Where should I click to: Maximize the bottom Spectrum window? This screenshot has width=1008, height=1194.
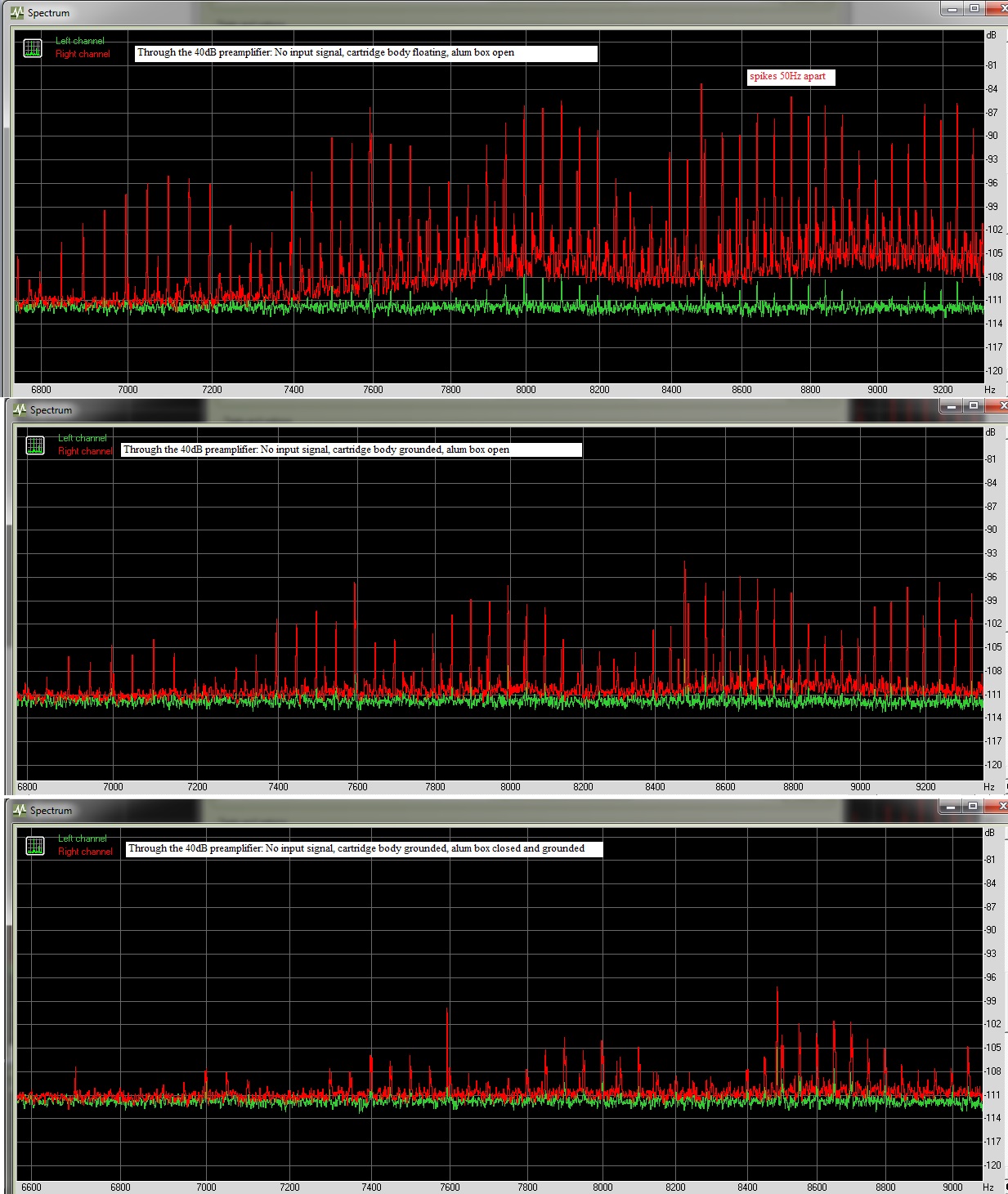(x=973, y=806)
